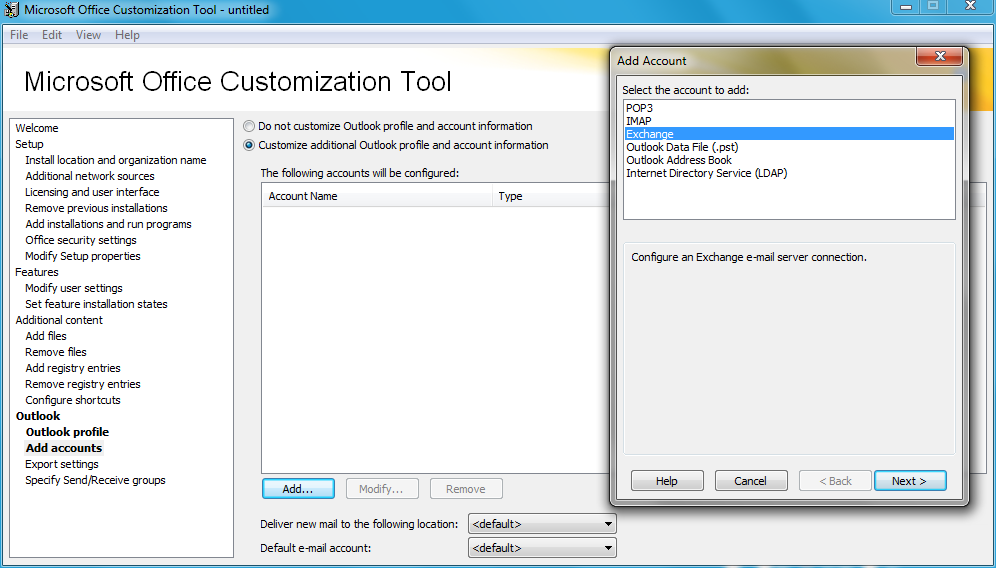Open 'Add accounts' page
This screenshot has width=996, height=568.
[64, 448]
